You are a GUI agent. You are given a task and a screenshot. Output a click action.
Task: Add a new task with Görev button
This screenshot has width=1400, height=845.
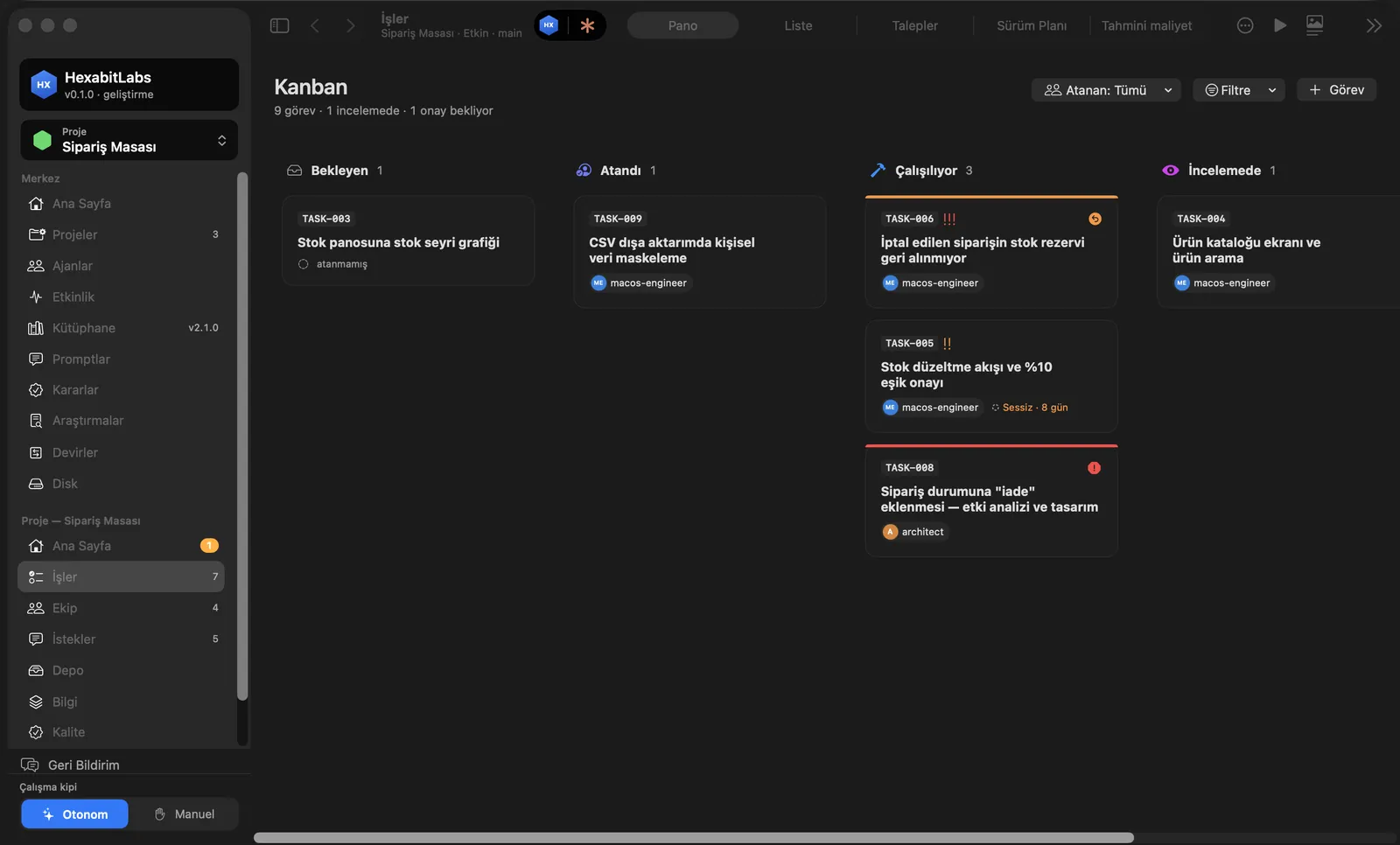click(x=1336, y=90)
